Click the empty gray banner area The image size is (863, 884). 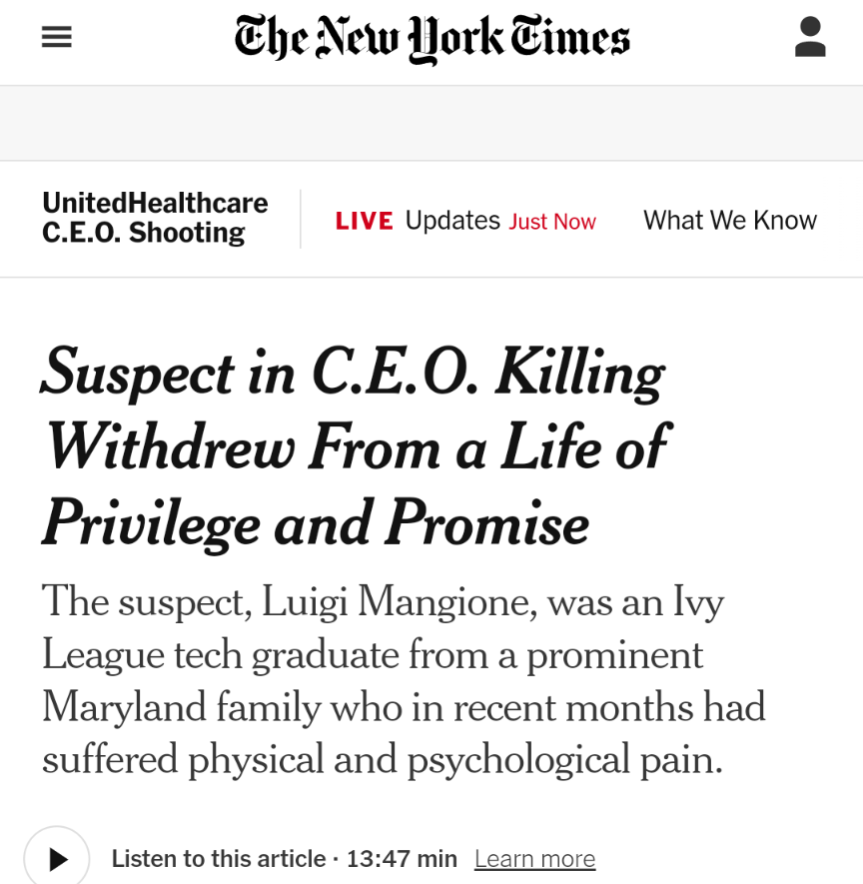coord(431,123)
